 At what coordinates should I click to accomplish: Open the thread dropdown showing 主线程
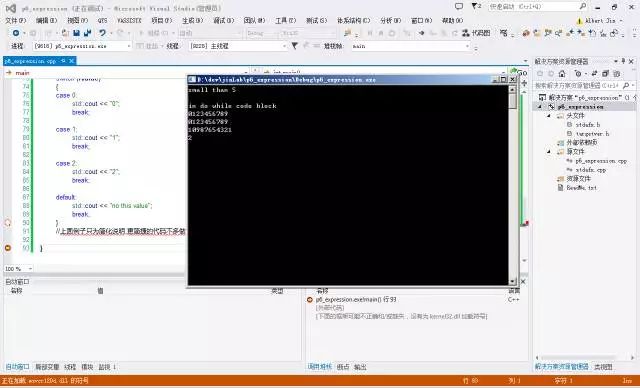tap(238, 46)
